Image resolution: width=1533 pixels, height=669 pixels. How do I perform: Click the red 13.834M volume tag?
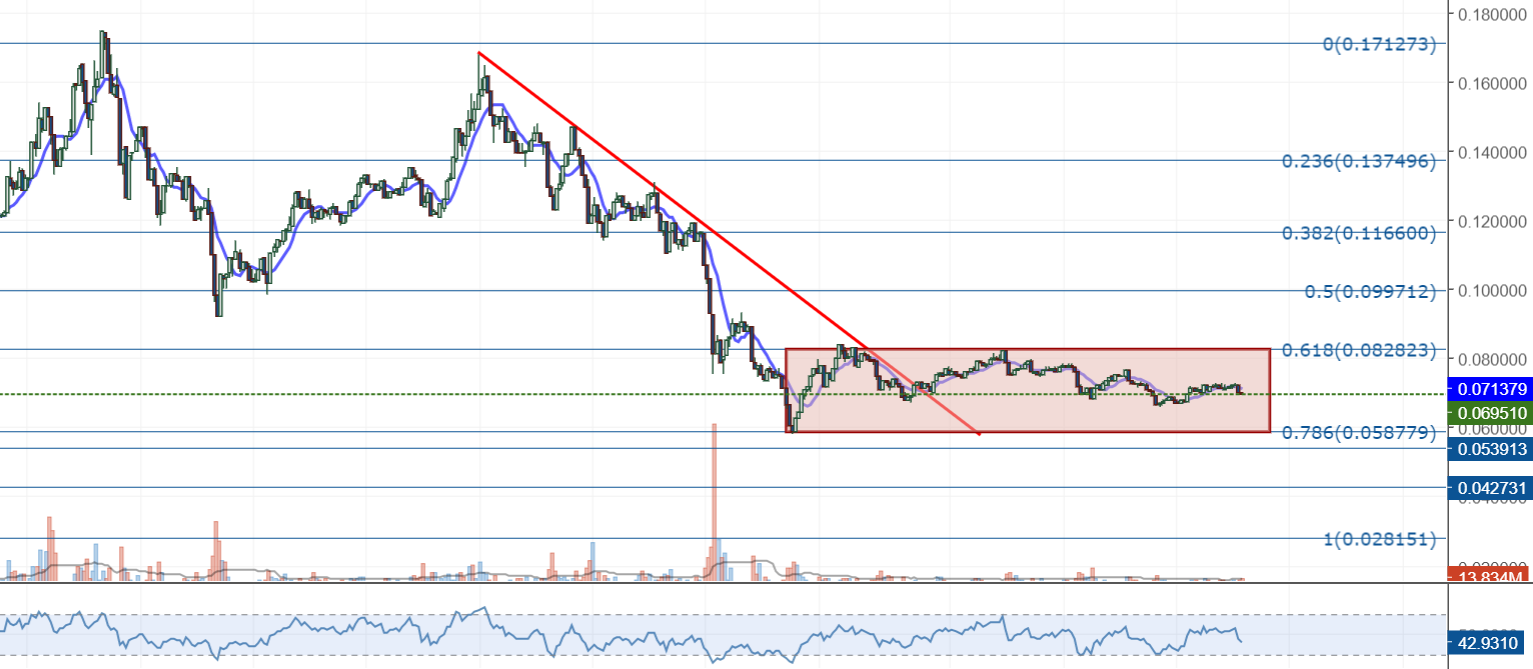pyautogui.click(x=1489, y=577)
